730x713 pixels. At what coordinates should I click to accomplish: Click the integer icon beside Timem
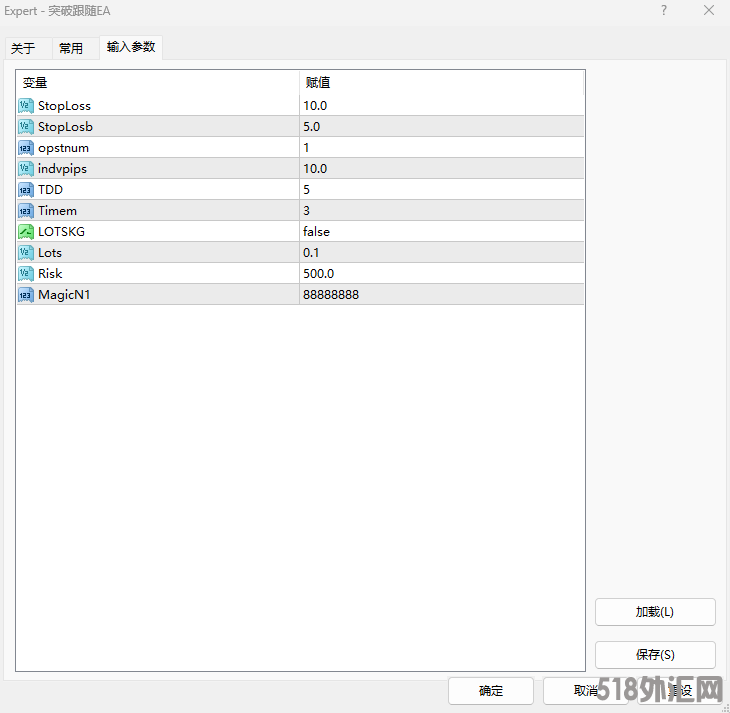[26, 211]
